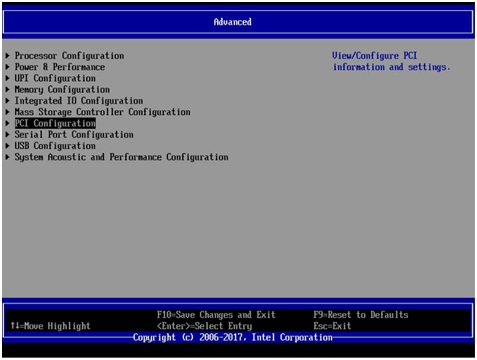Viewport: 477px width, 360px height.
Task: Open Serial Port Configuration entry
Action: tap(74, 135)
